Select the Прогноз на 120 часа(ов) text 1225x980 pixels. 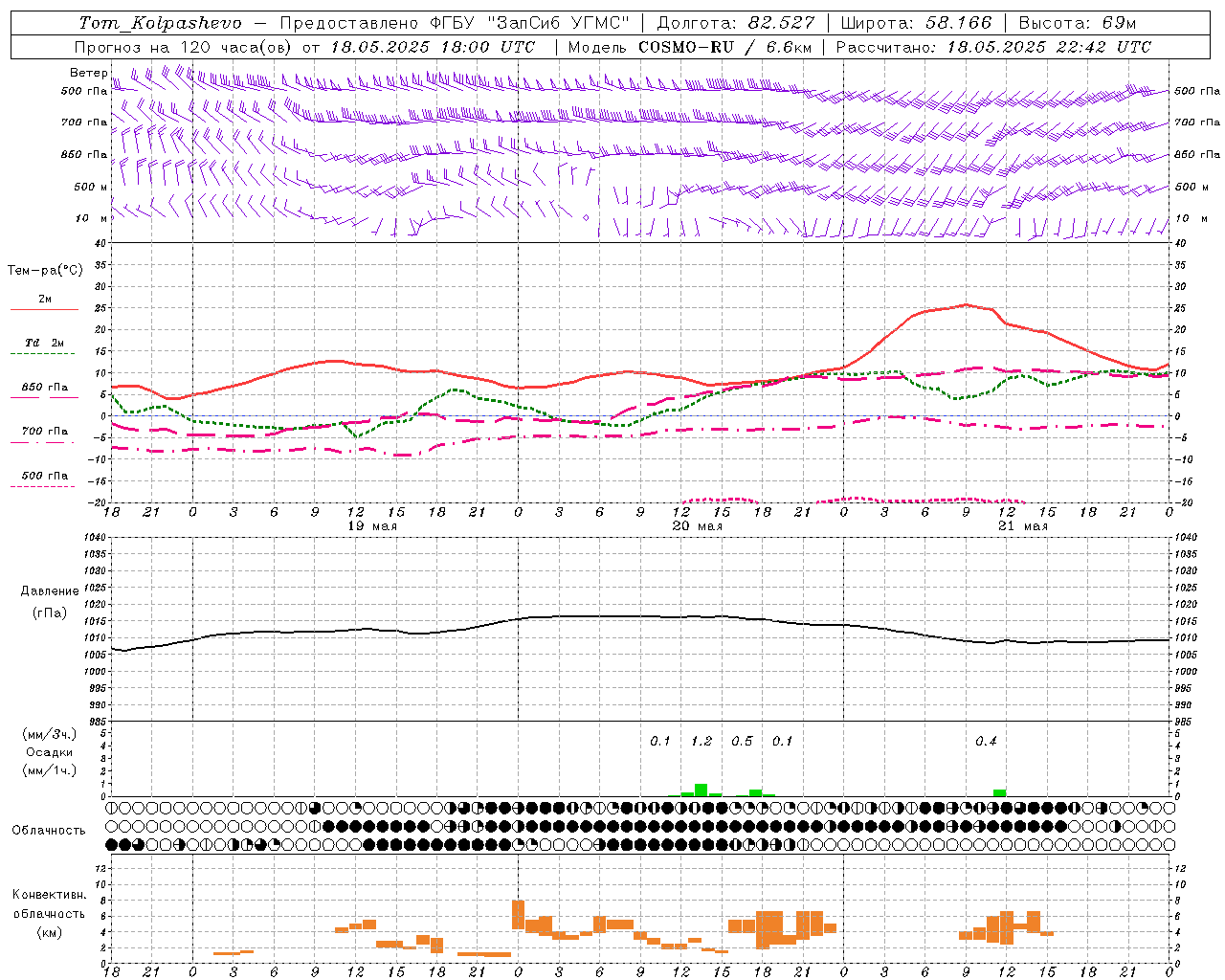pyautogui.click(x=184, y=47)
